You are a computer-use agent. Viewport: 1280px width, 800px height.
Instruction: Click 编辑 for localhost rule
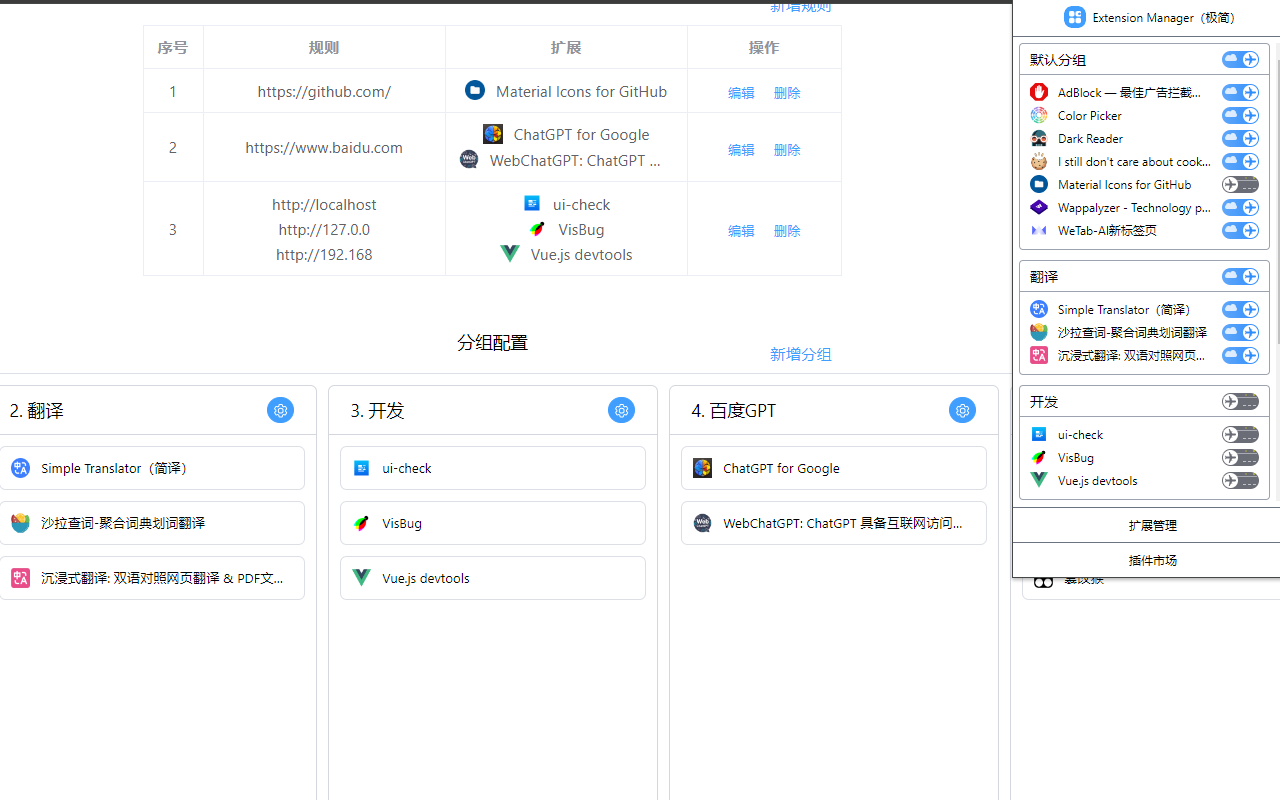click(x=741, y=230)
